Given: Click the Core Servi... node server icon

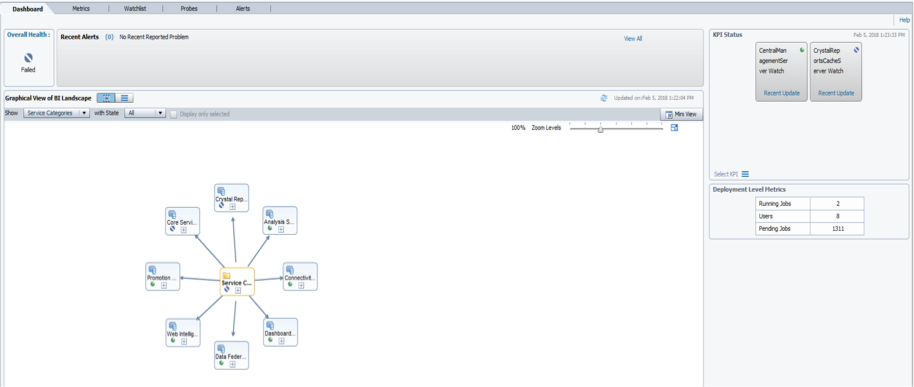Looking at the screenshot, I should click(171, 213).
